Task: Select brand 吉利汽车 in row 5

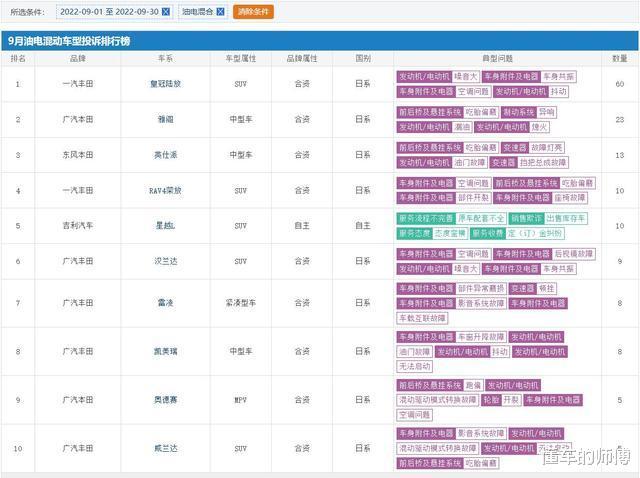Action: point(78,225)
